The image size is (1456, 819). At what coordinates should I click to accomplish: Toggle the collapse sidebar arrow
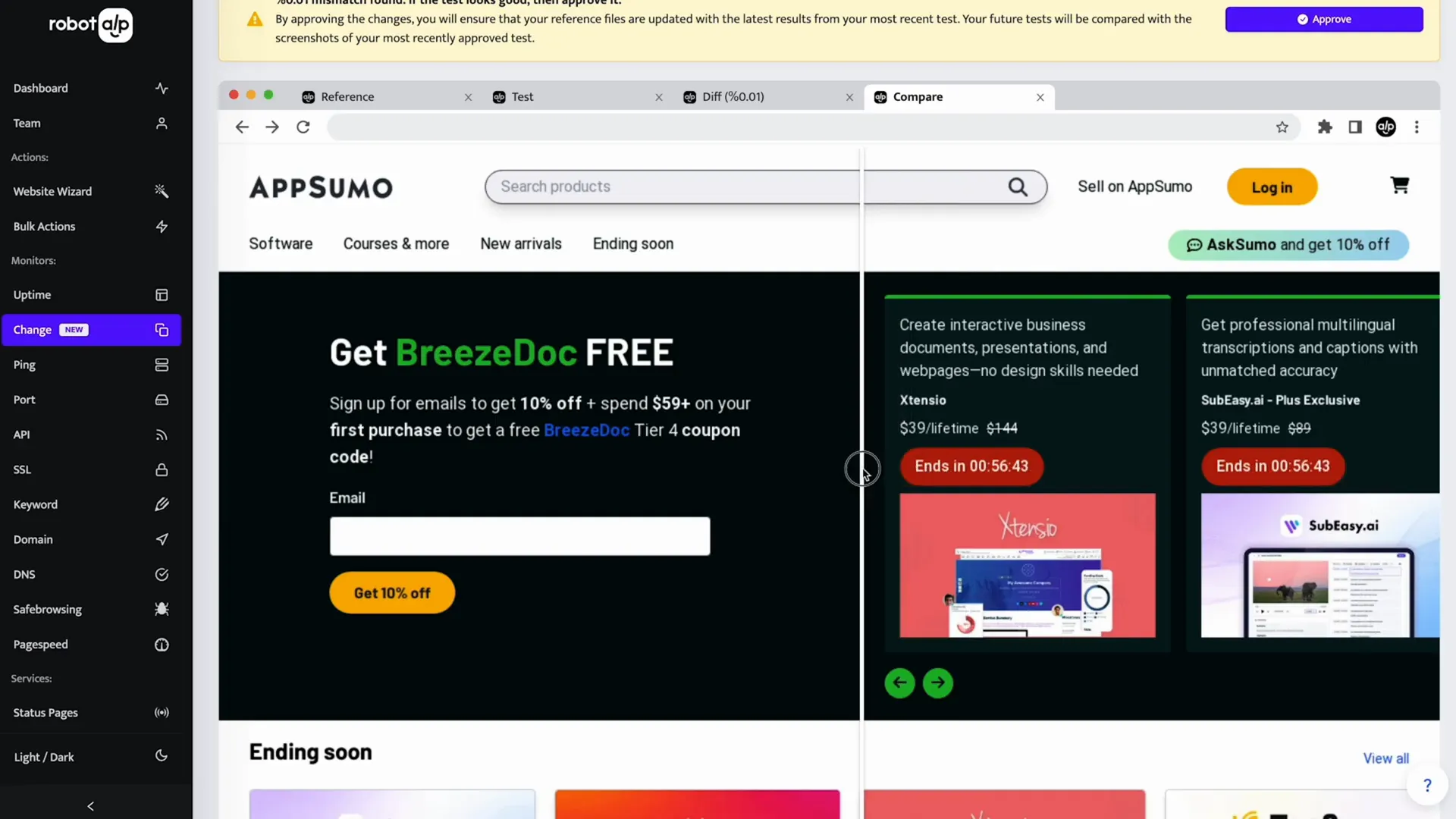coord(90,806)
